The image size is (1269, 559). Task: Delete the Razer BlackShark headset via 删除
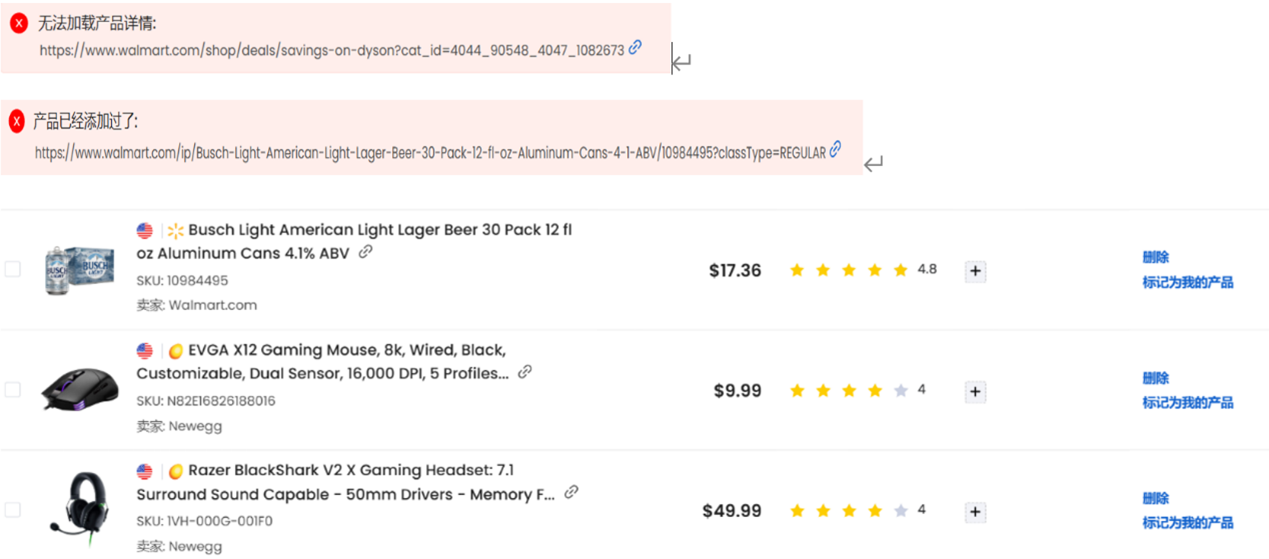pyautogui.click(x=1156, y=498)
